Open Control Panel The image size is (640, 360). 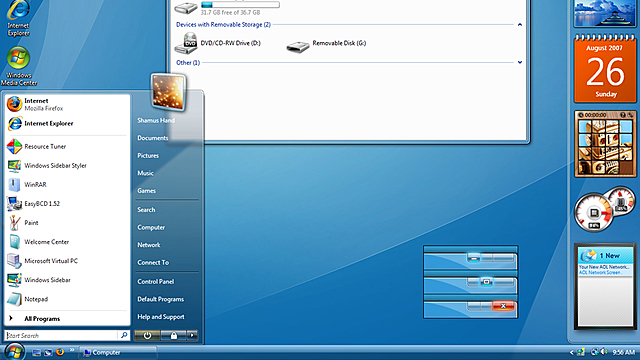click(x=156, y=282)
